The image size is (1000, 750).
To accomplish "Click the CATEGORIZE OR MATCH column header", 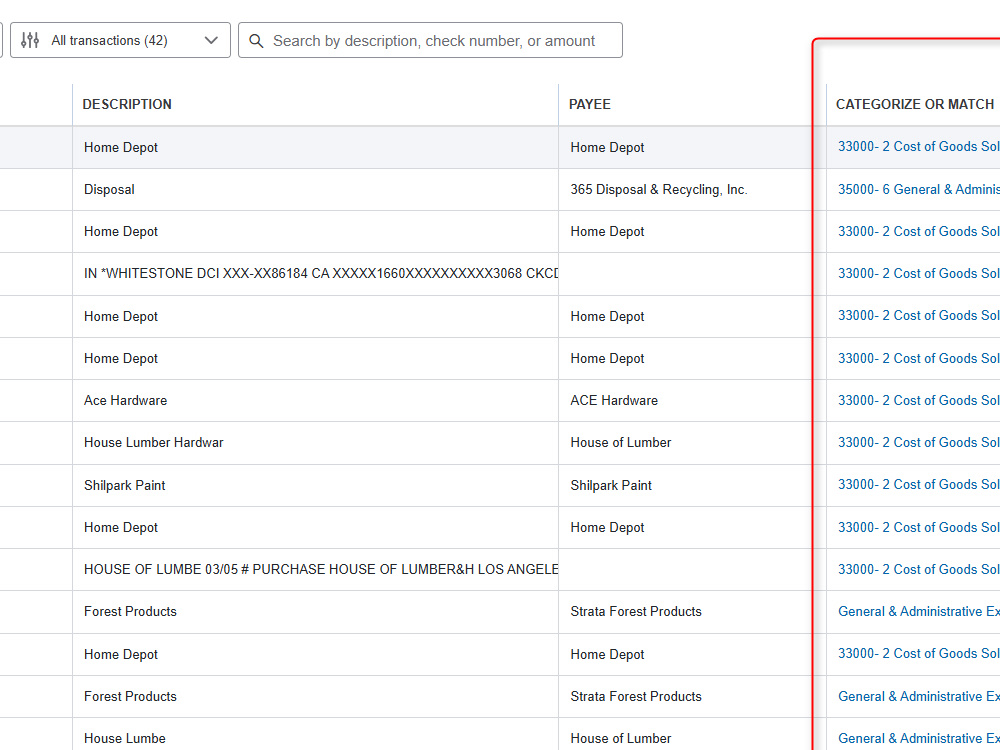I will coord(915,104).
